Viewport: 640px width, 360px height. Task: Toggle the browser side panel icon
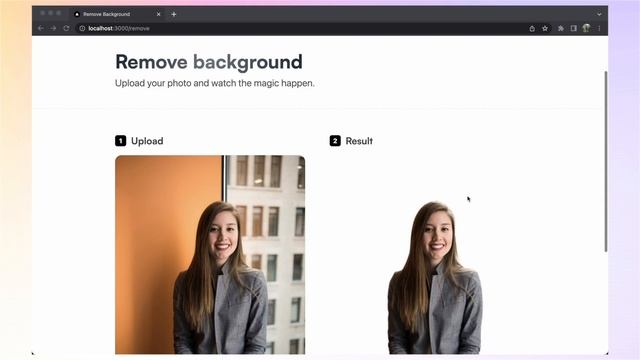point(573,28)
